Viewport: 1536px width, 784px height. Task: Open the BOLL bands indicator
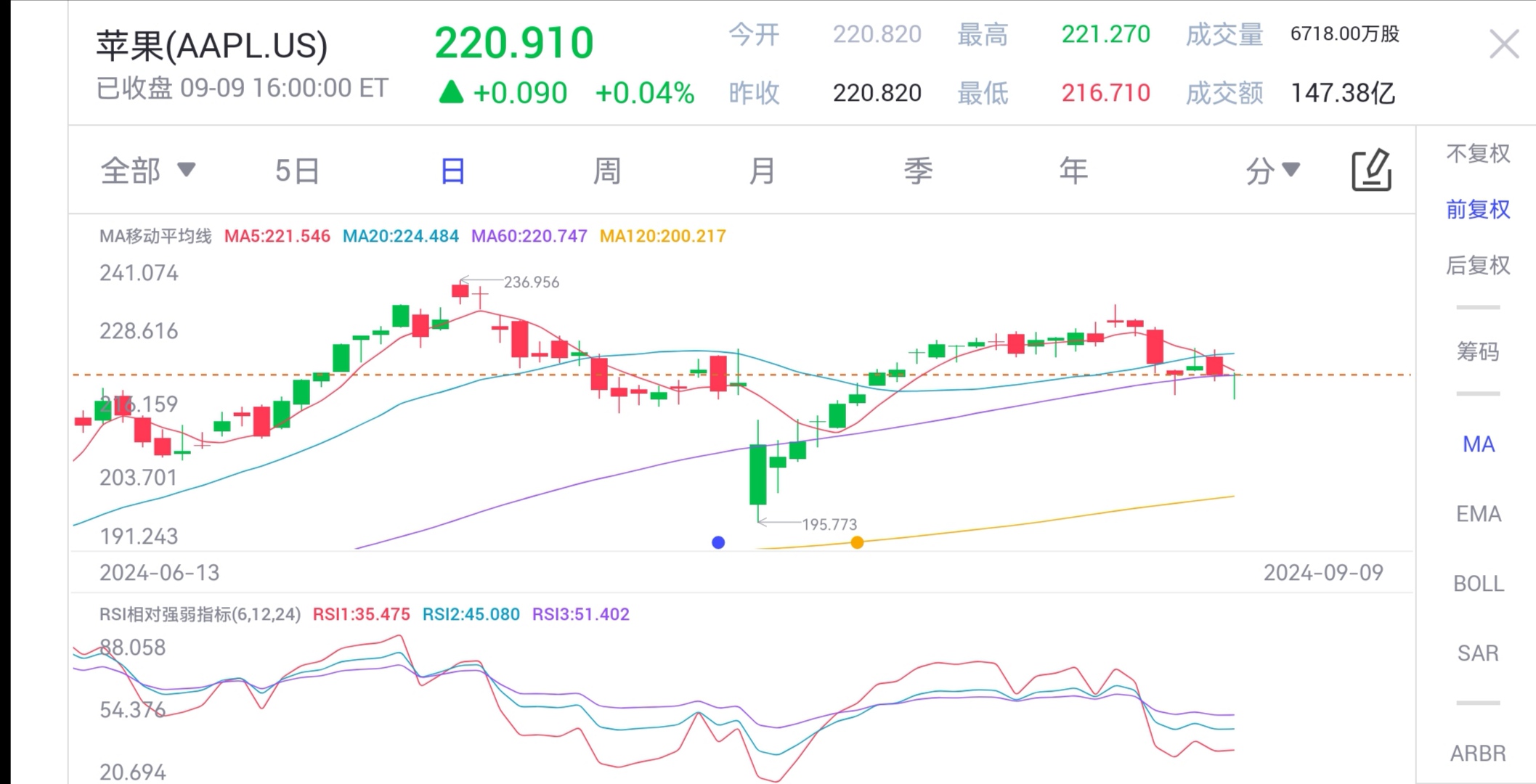[x=1478, y=583]
